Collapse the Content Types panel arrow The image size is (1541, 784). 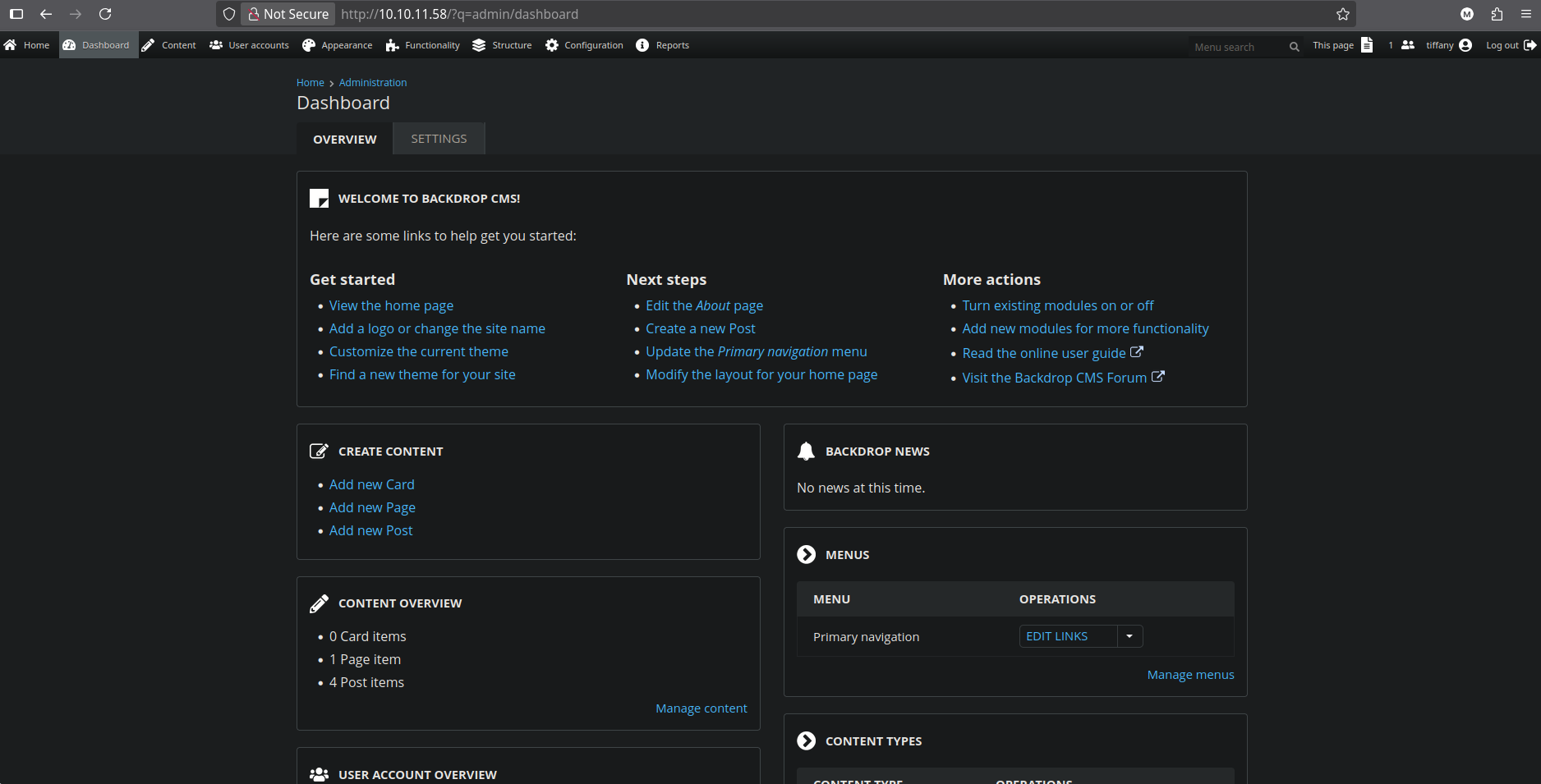click(x=807, y=741)
